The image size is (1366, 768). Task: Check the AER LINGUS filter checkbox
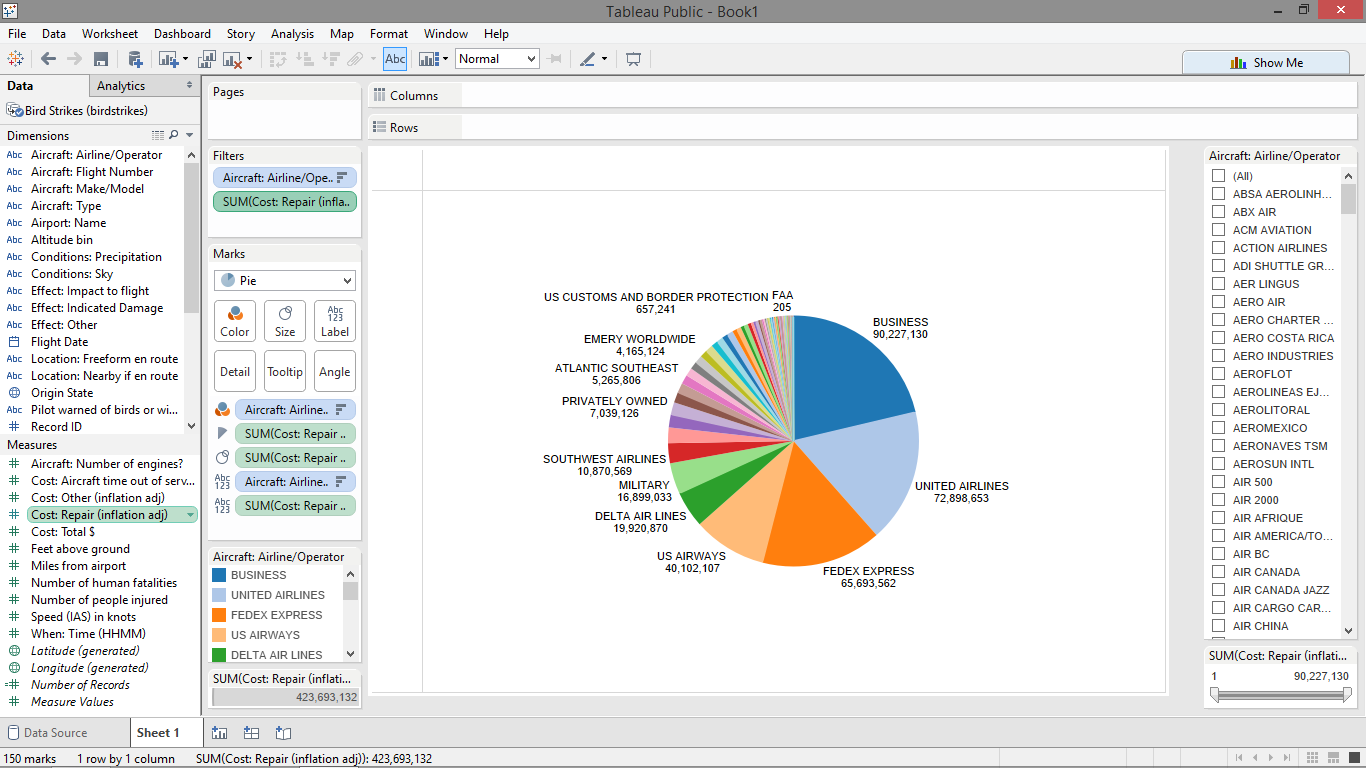[x=1218, y=284]
